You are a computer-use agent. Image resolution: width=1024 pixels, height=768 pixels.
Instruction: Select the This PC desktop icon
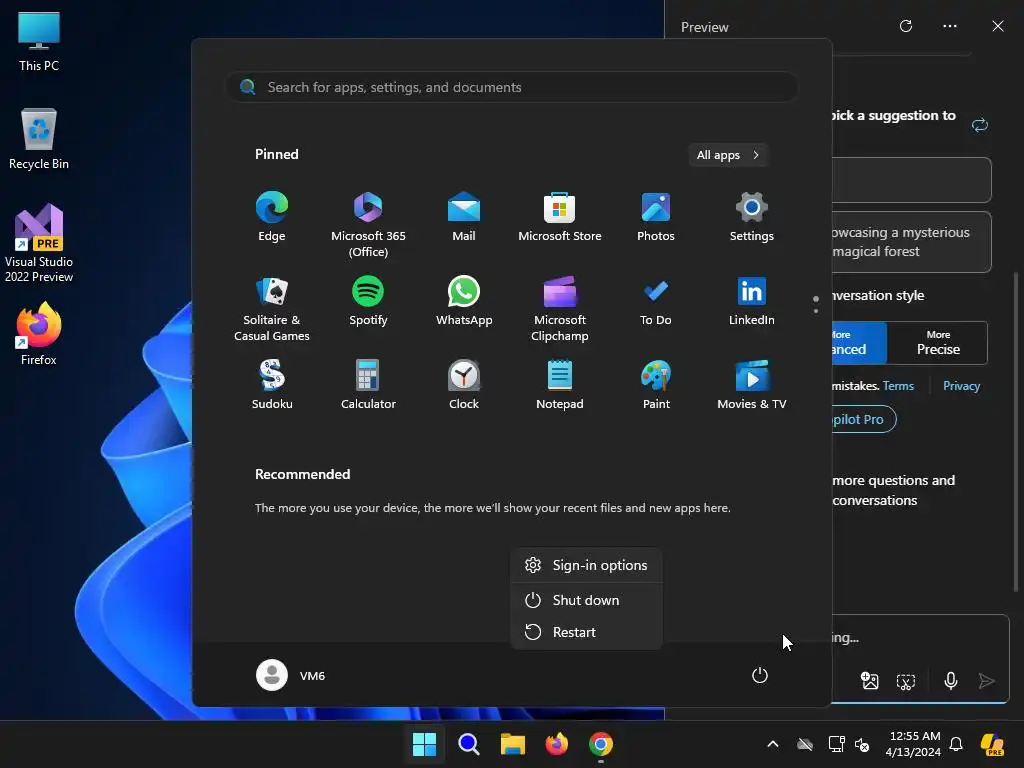(39, 41)
